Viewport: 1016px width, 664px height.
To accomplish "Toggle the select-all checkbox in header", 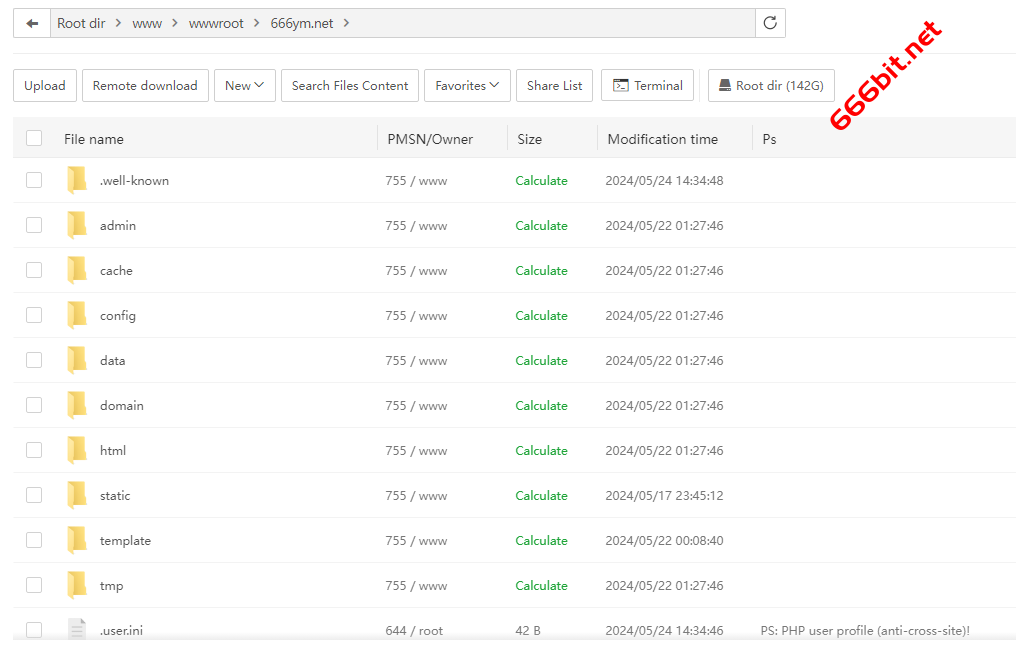I will (x=34, y=139).
